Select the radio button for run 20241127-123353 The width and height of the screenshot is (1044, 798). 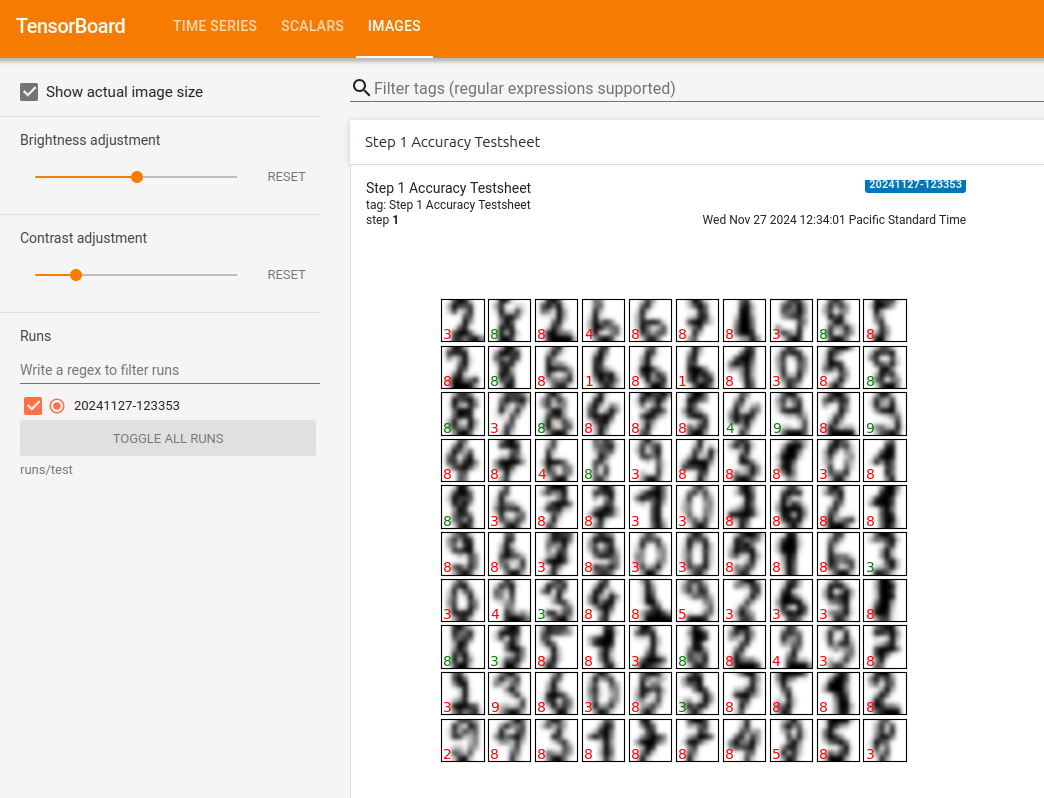click(x=57, y=405)
